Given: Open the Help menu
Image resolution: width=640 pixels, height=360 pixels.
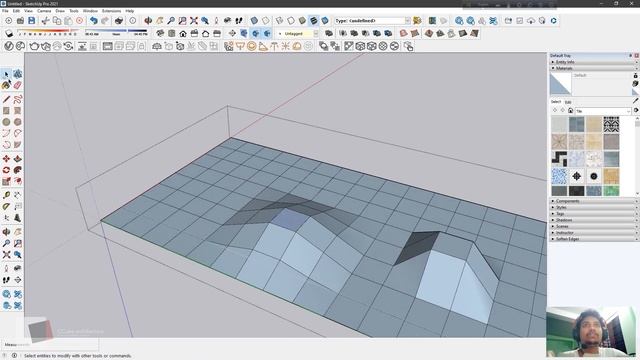Looking at the screenshot, I should (130, 11).
